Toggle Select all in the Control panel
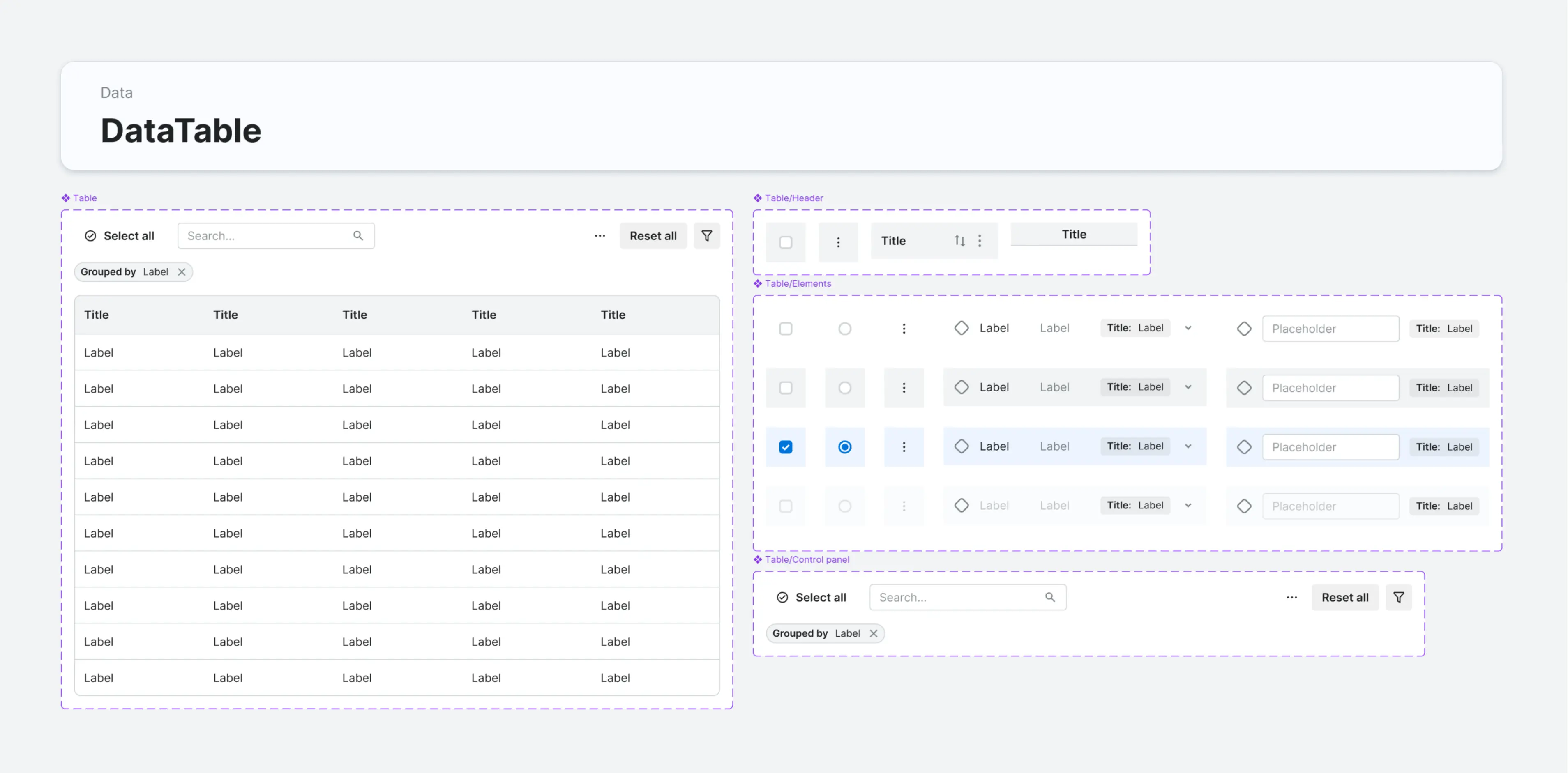This screenshot has height=773, width=1568. point(812,597)
